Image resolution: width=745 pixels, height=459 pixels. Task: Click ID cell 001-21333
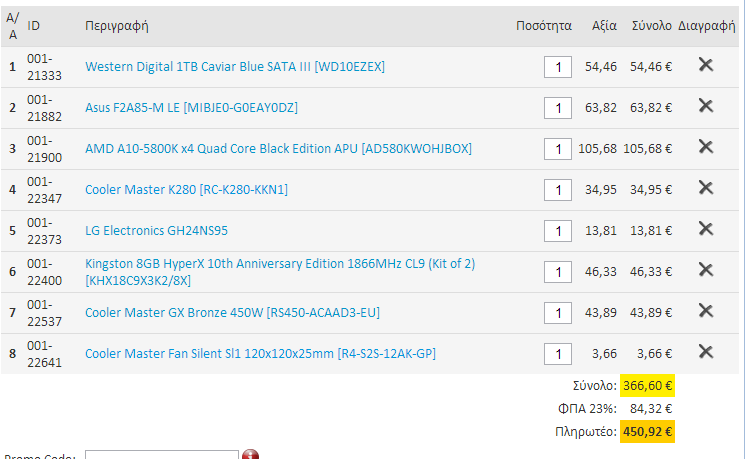(x=44, y=67)
